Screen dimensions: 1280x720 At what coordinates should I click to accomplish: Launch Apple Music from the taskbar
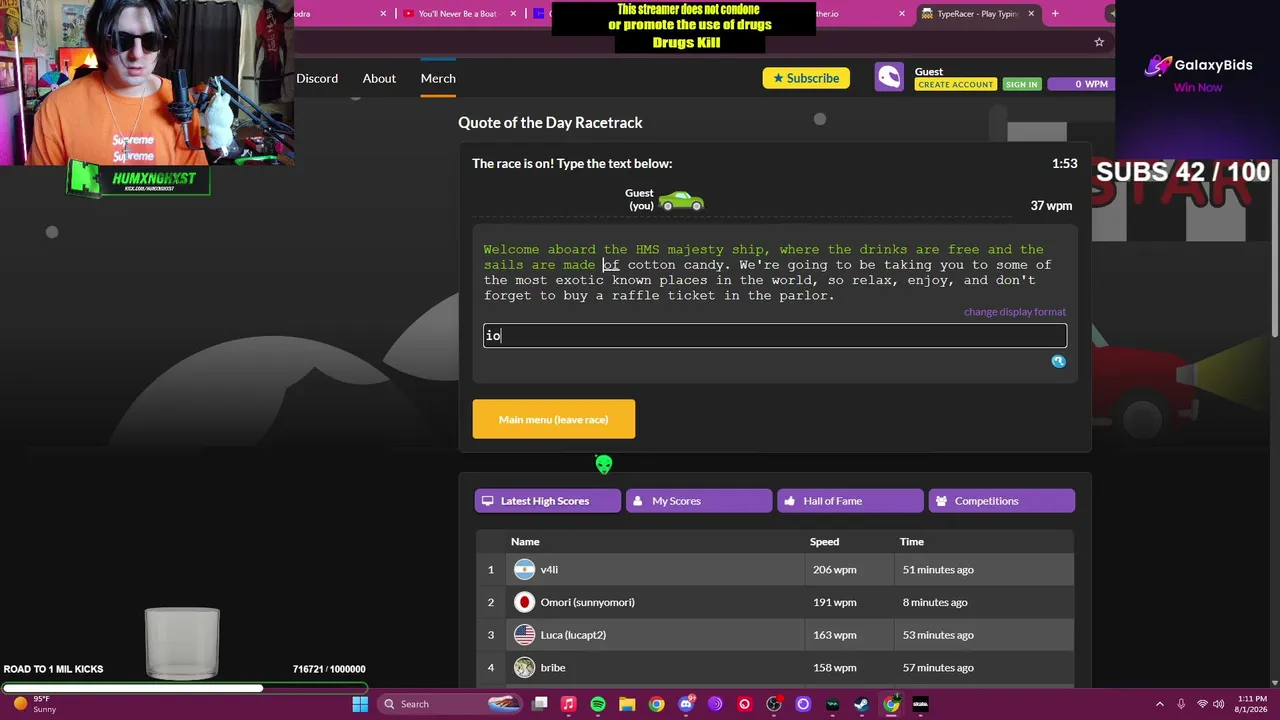[569, 704]
